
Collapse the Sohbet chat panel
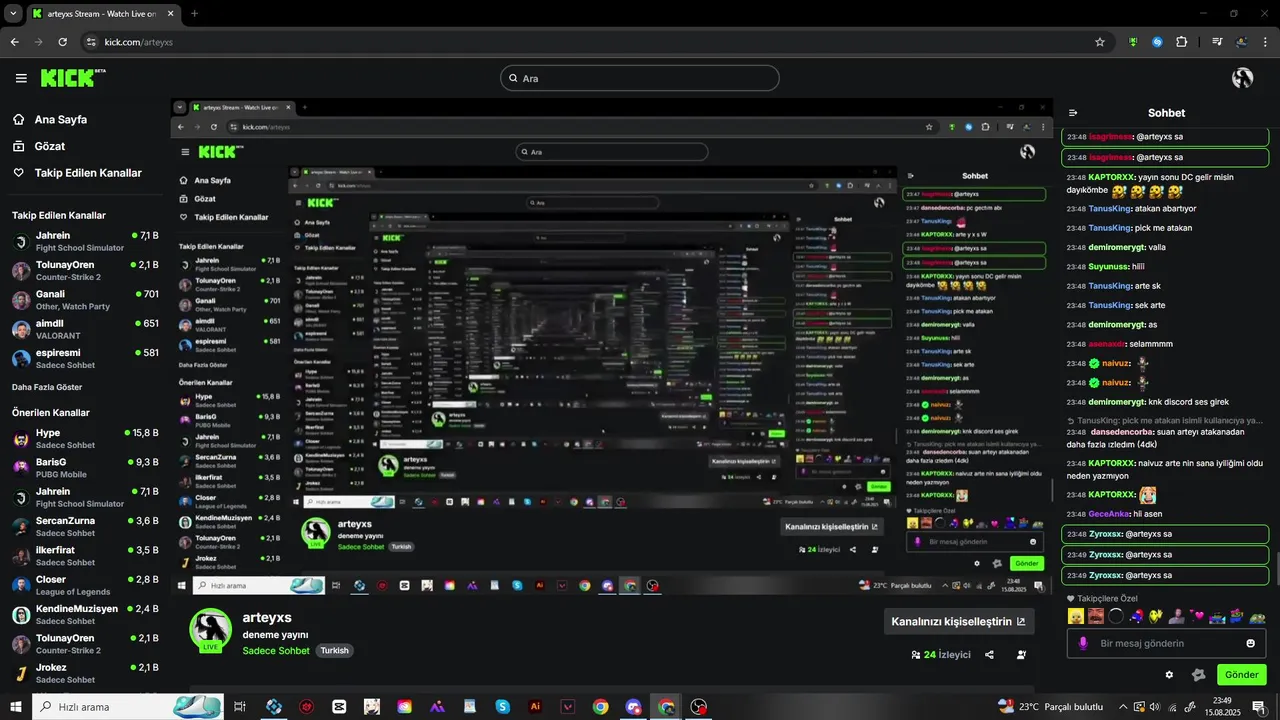(x=1073, y=113)
